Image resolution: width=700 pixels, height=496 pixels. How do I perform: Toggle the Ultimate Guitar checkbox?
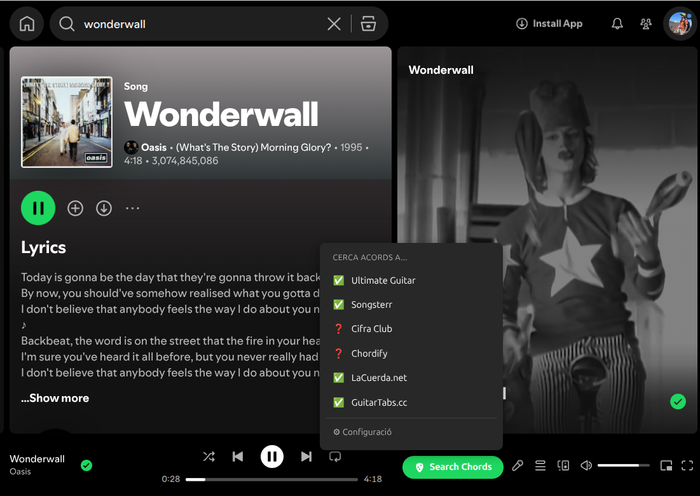[x=339, y=280]
